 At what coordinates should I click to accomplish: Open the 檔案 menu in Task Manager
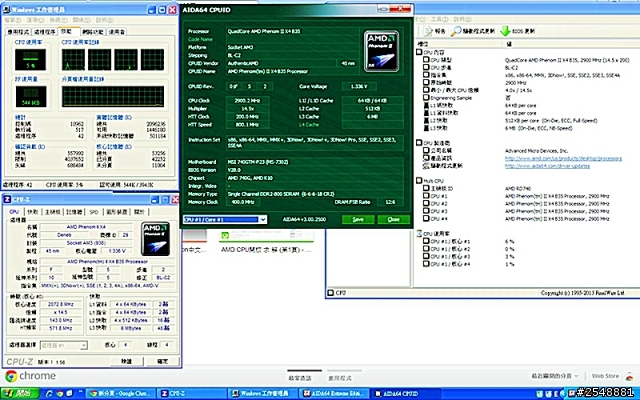click(x=12, y=20)
